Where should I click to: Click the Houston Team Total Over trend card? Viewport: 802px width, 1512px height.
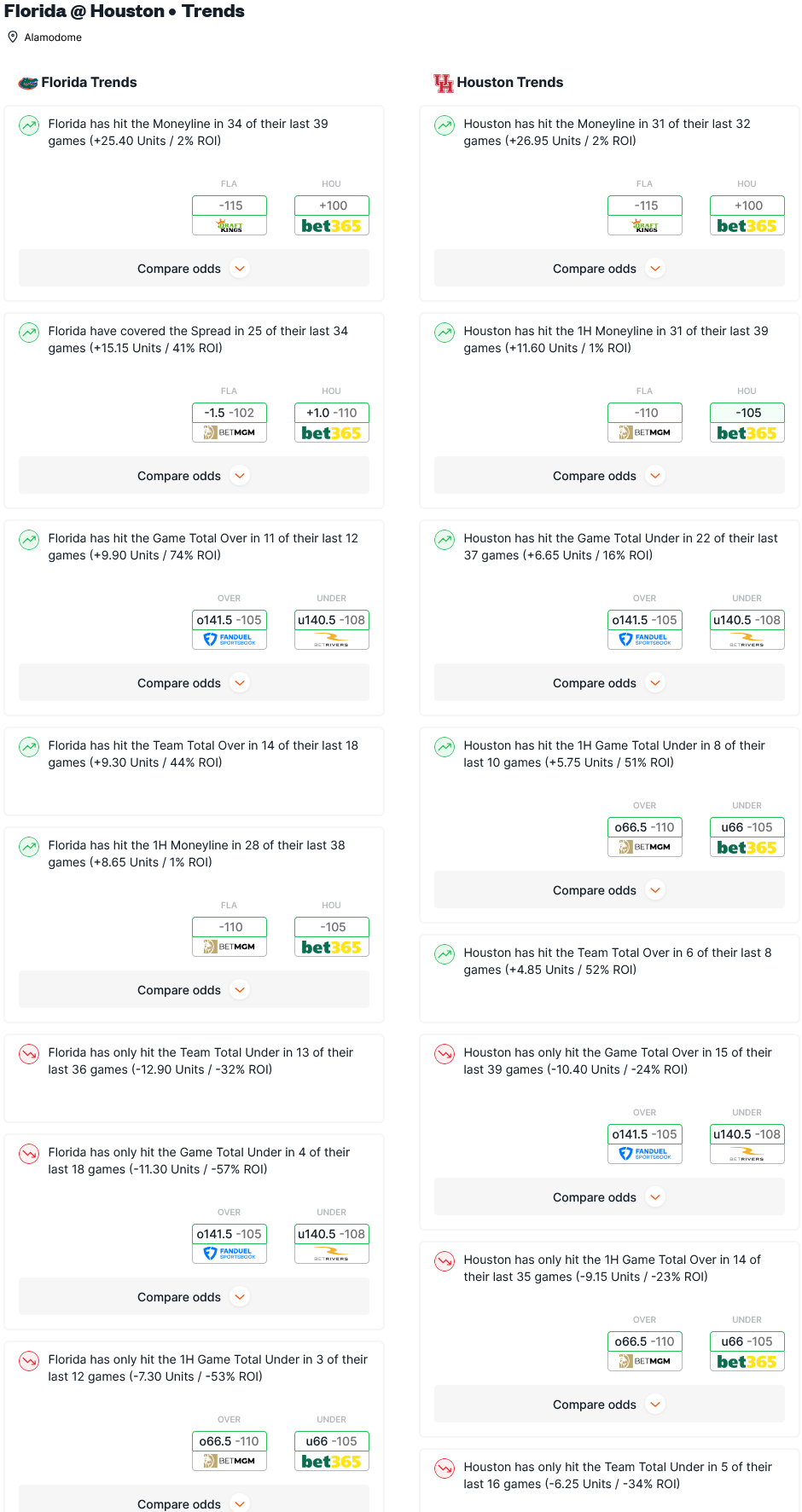point(609,979)
